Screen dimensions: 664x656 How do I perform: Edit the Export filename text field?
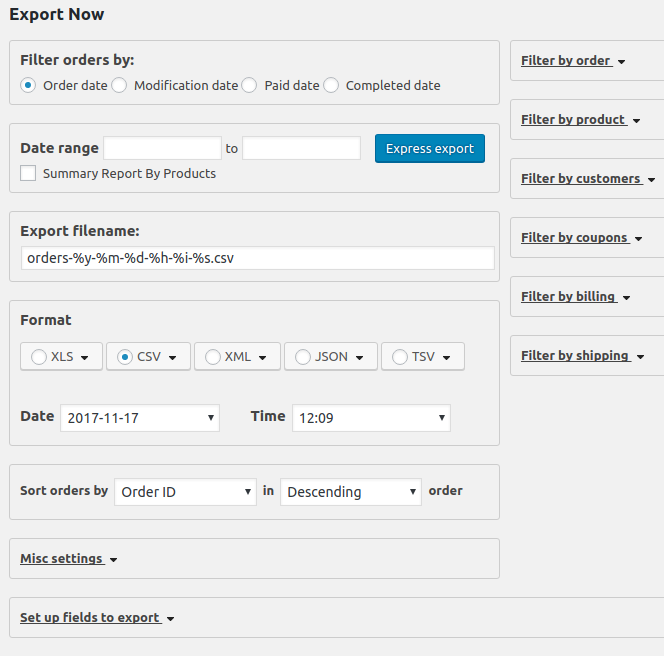tap(258, 258)
